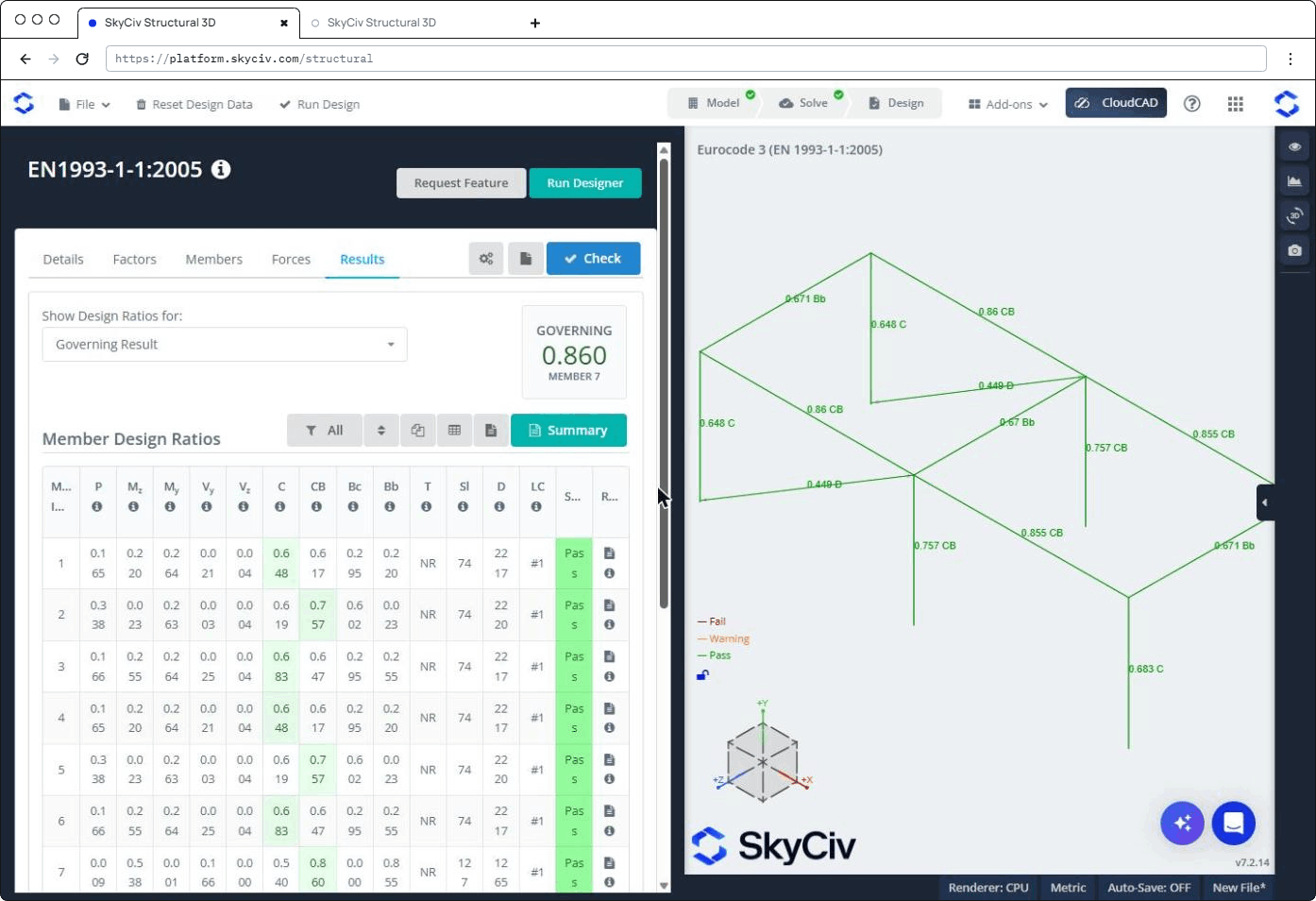Reload the page with the browser refresh button
1316x901 pixels.
(x=82, y=59)
